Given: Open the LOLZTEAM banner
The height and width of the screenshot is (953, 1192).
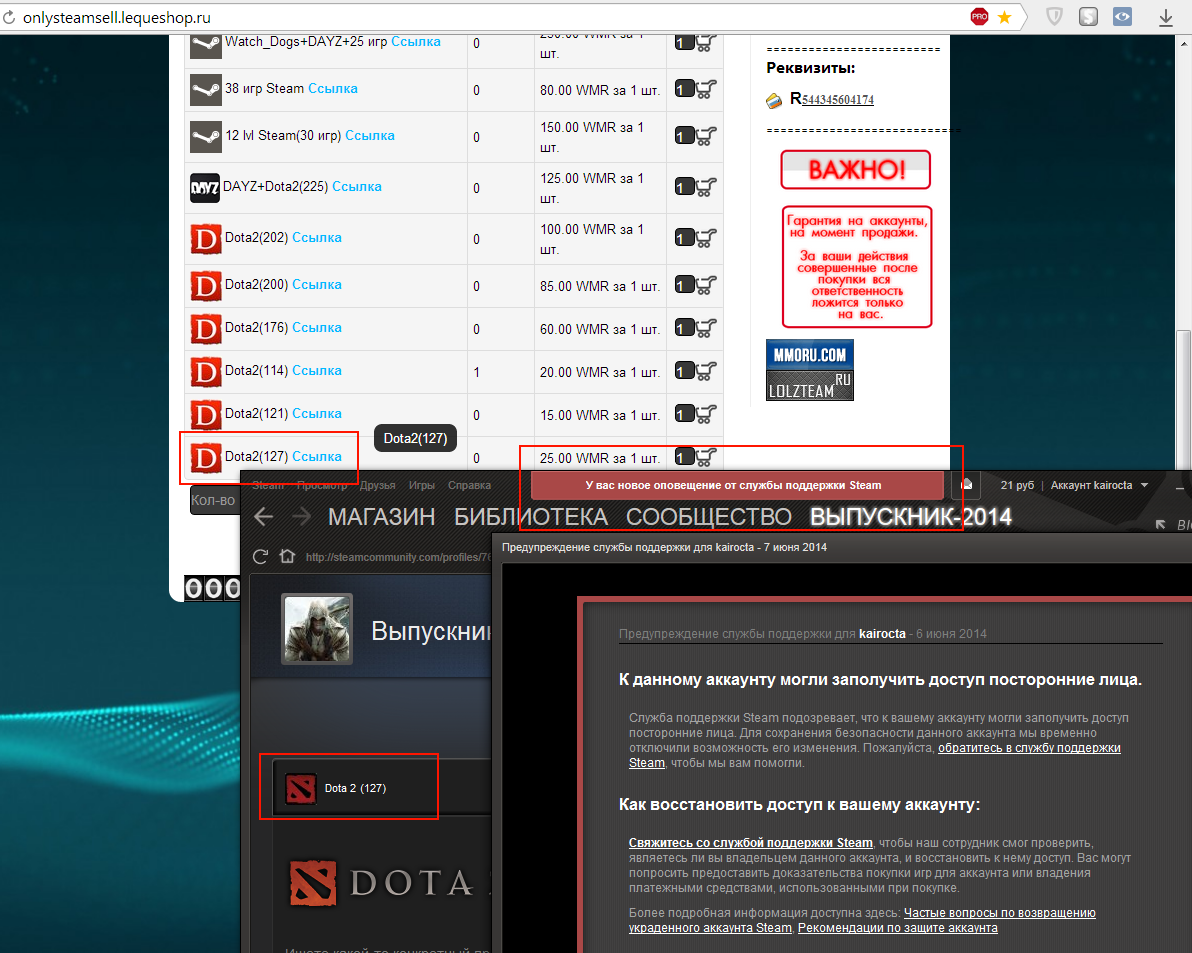Looking at the screenshot, I should pyautogui.click(x=810, y=385).
